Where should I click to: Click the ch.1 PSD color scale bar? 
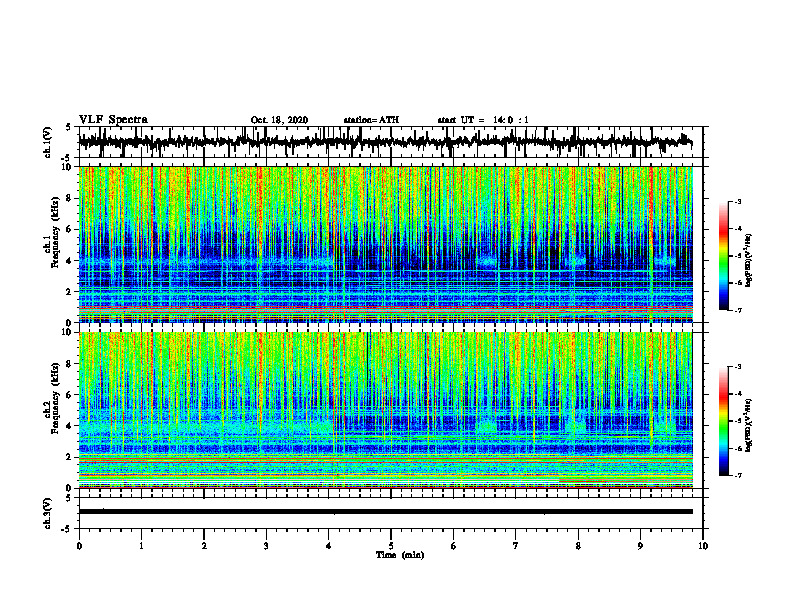(724, 256)
